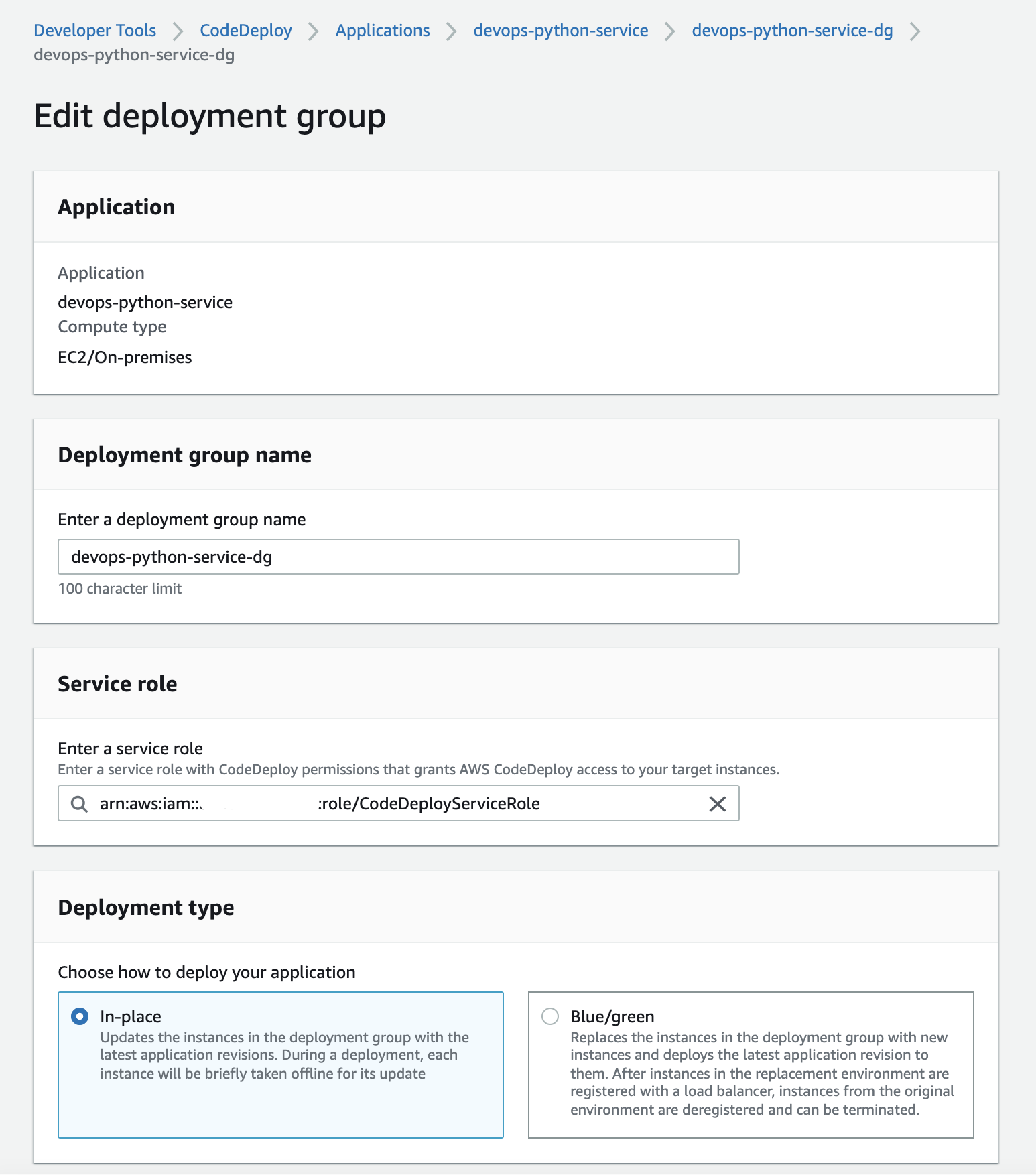
Task: Open the devops-python-service-dg breadcrumb link
Action: [792, 31]
